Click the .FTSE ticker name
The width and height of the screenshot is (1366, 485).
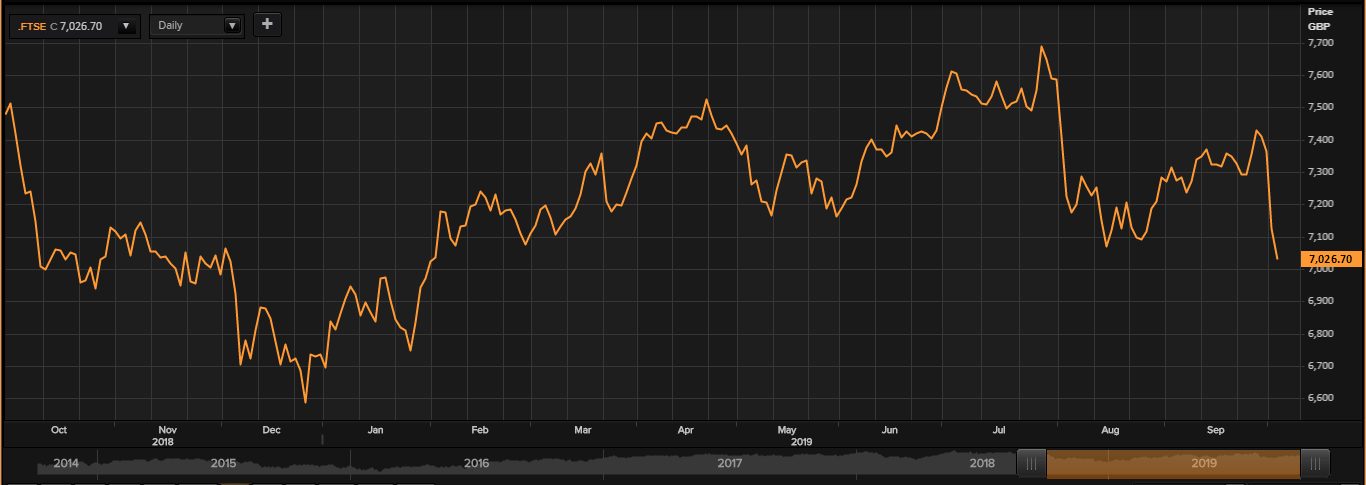coord(31,26)
